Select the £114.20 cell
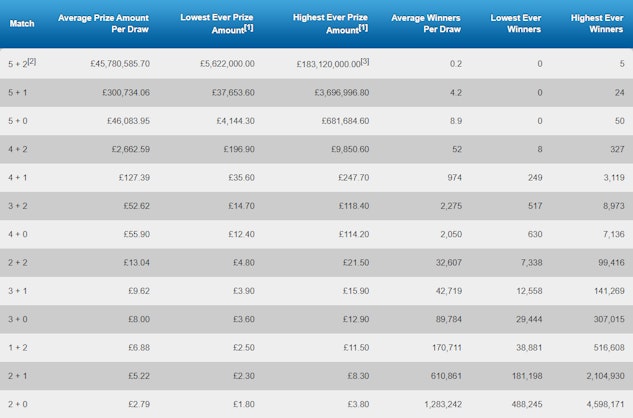Image resolution: width=633 pixels, height=418 pixels. coord(354,234)
